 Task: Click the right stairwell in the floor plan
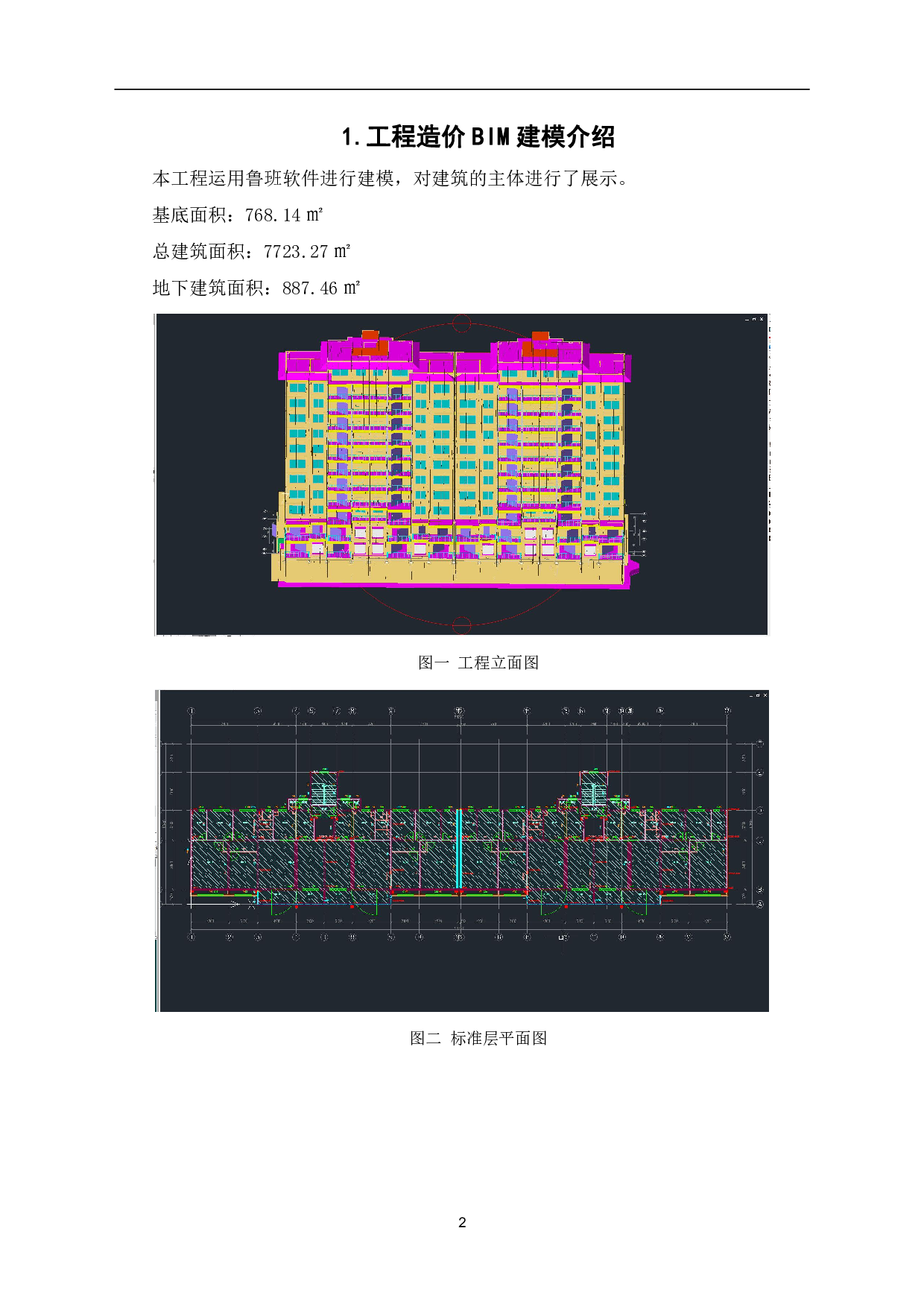(x=593, y=788)
